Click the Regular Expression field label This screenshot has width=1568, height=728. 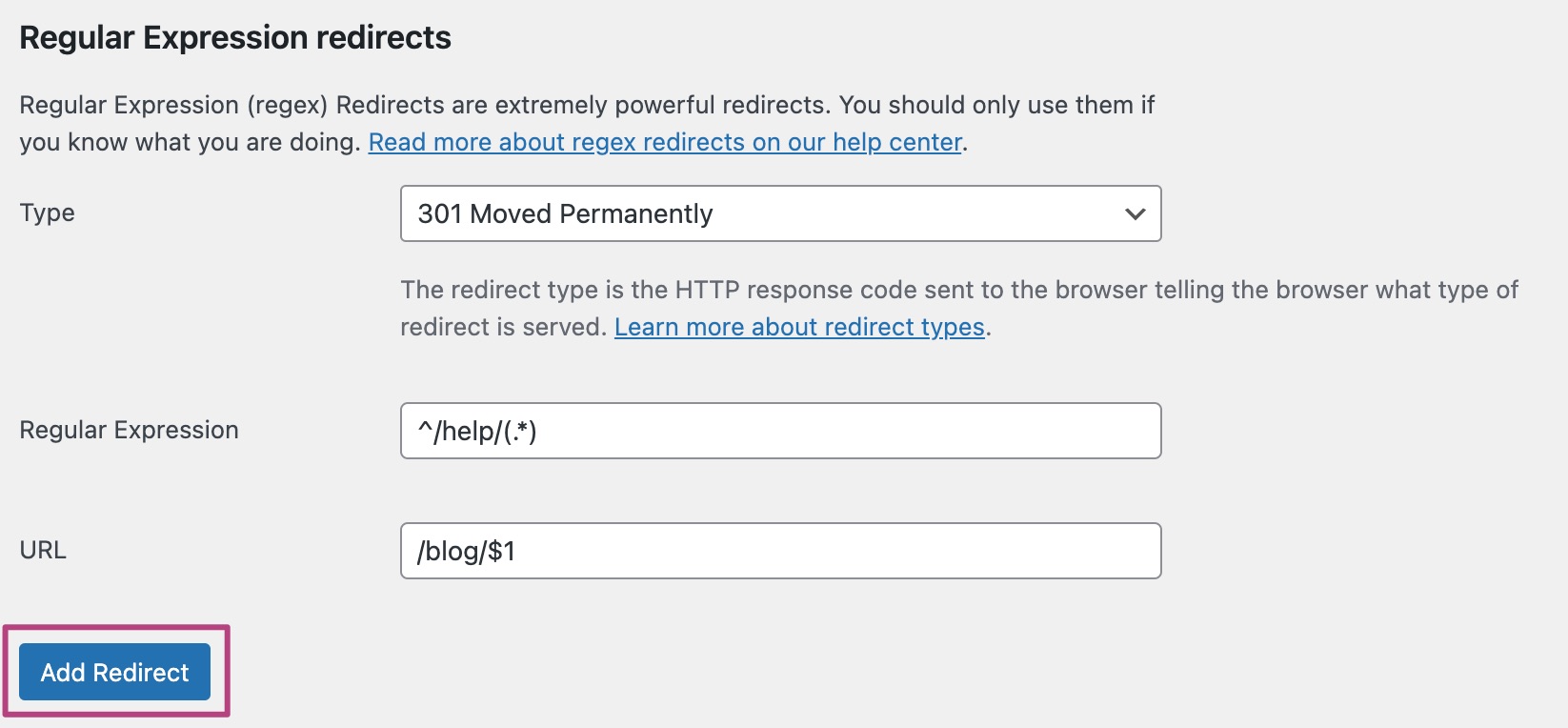pos(129,430)
